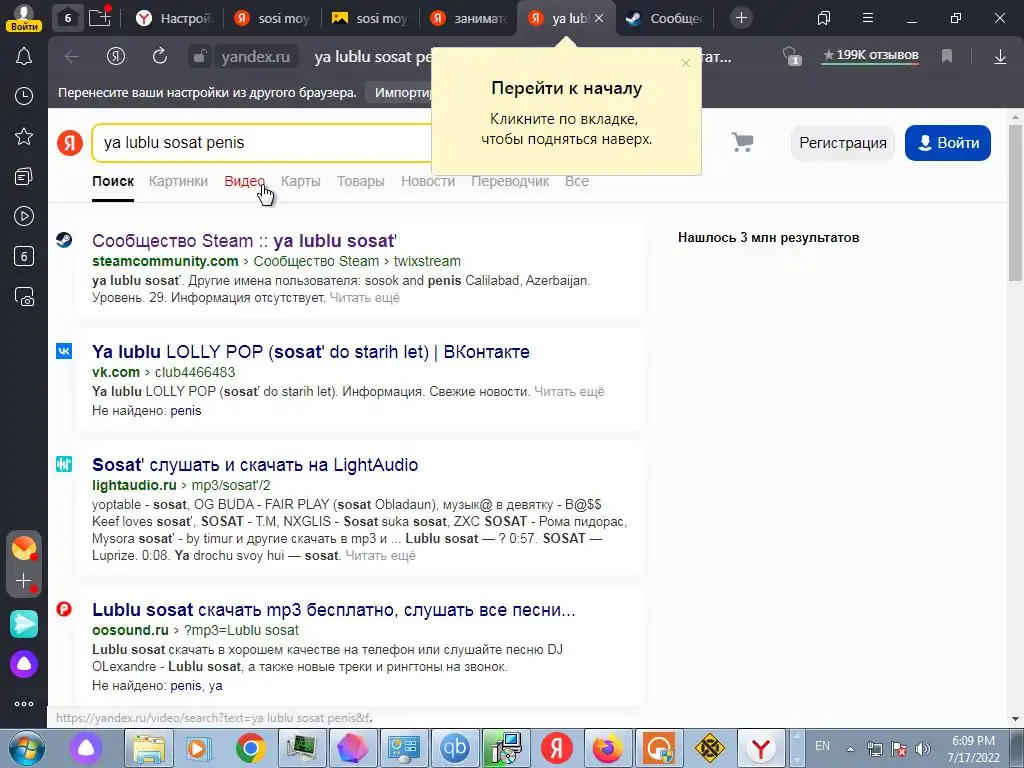Viewport: 1024px width, 768px height.
Task: Select the Новости search category
Action: click(x=428, y=181)
